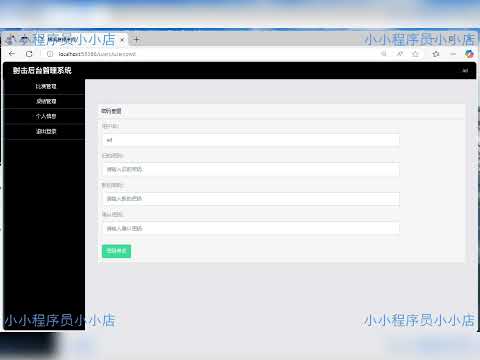This screenshot has width=480, height=360.
Task: Choose 退出登录 in the sidebar
Action: point(46,131)
